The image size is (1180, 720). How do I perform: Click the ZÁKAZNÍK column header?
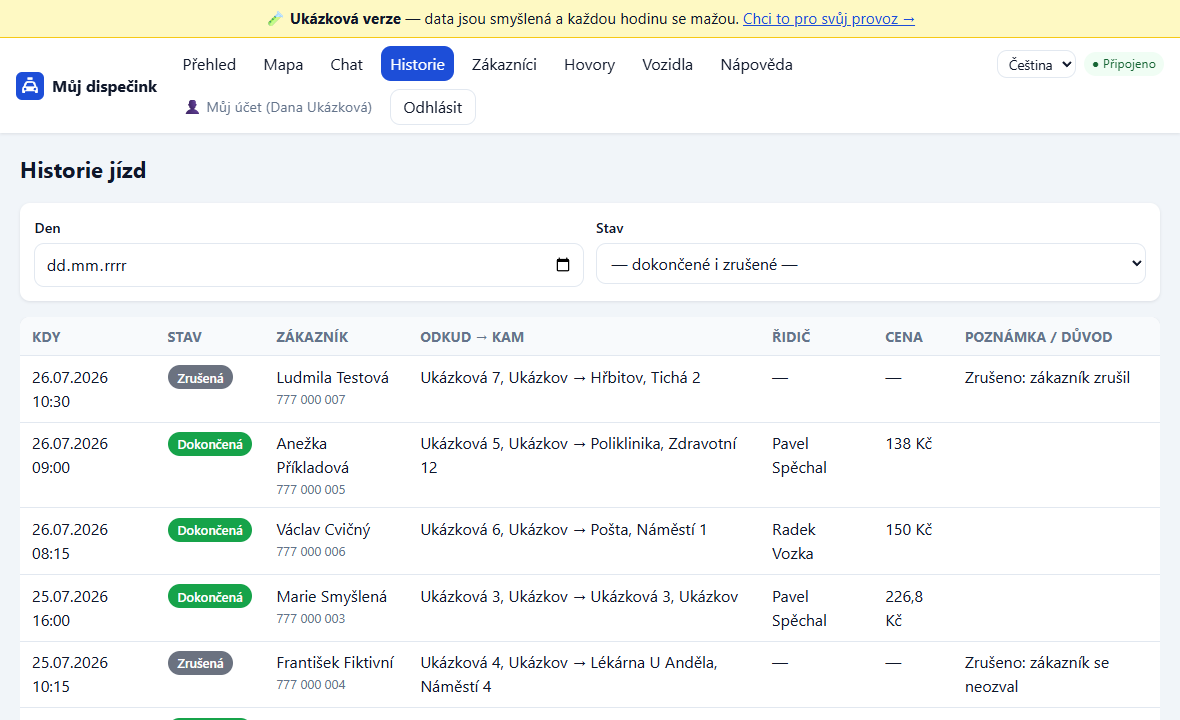312,337
